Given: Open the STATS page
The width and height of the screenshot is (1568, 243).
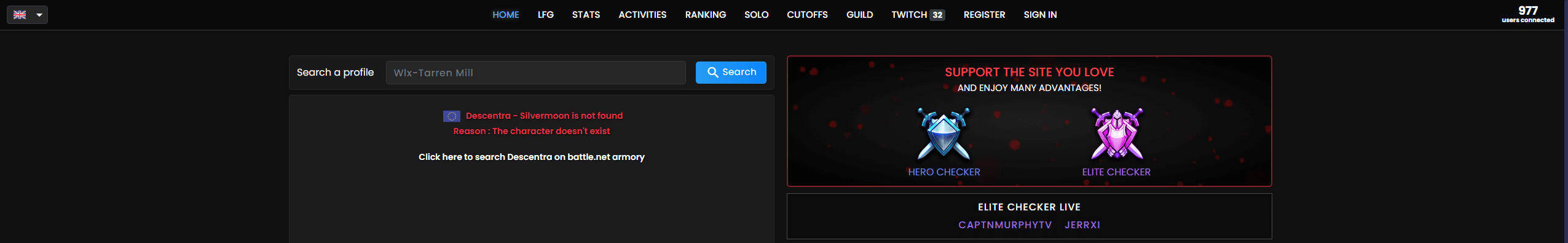Looking at the screenshot, I should click(x=586, y=15).
